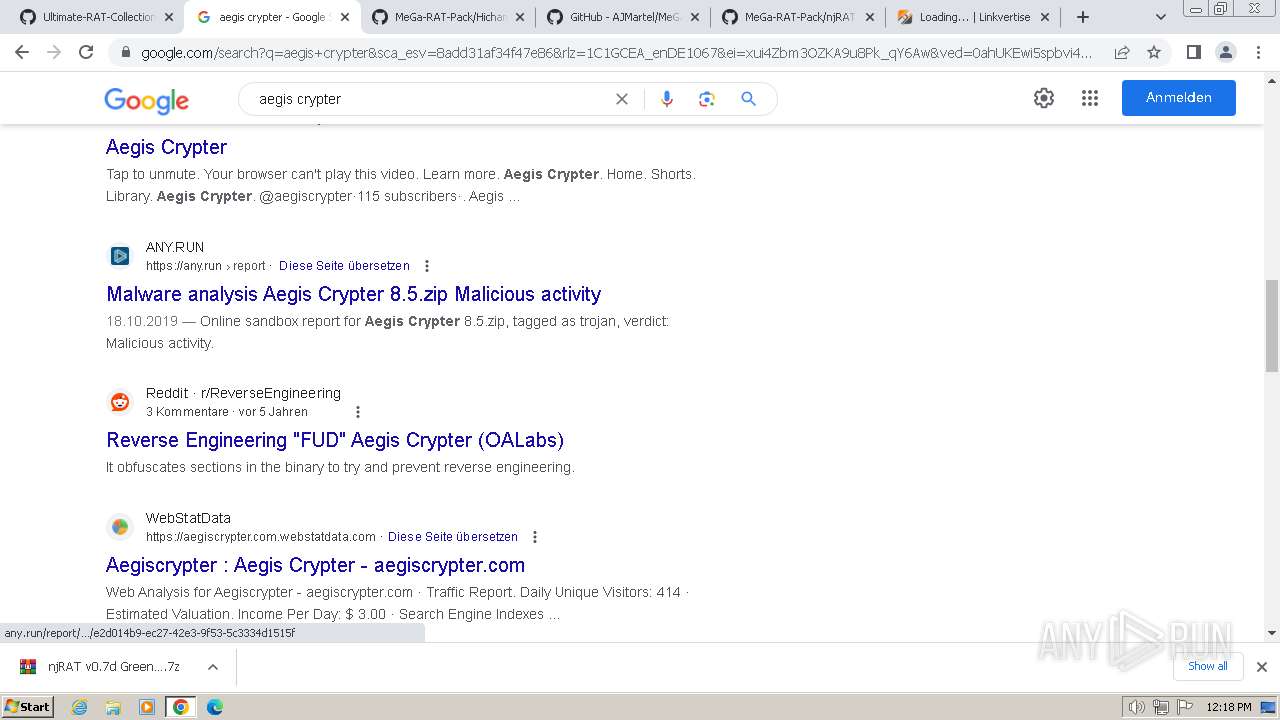Switch to MeGa-RAT-Pack/njRAT tab

click(798, 17)
